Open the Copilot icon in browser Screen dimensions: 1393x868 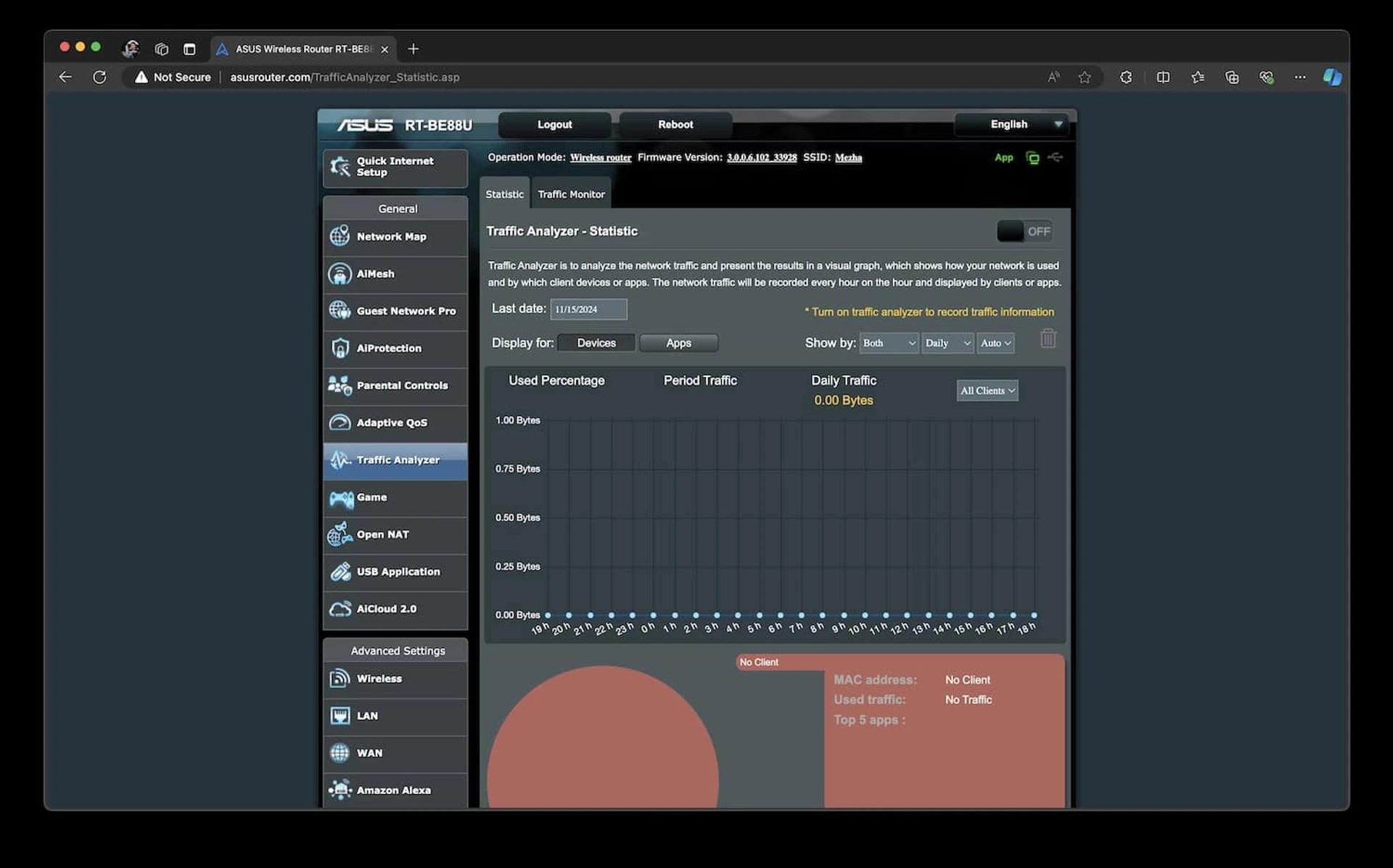tap(1332, 77)
